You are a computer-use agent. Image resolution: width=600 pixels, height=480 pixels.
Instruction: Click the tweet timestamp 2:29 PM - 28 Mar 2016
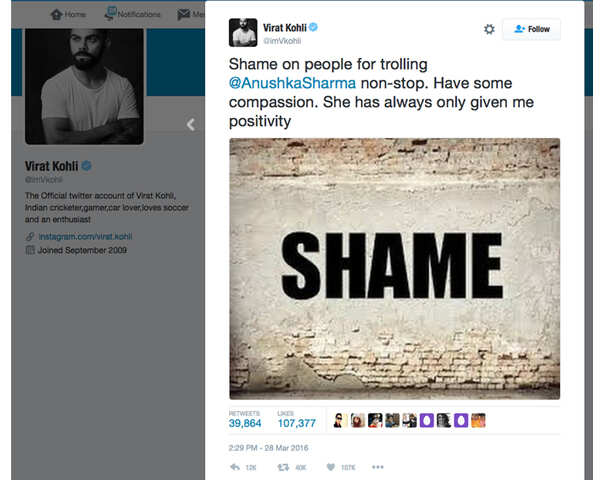click(x=268, y=444)
